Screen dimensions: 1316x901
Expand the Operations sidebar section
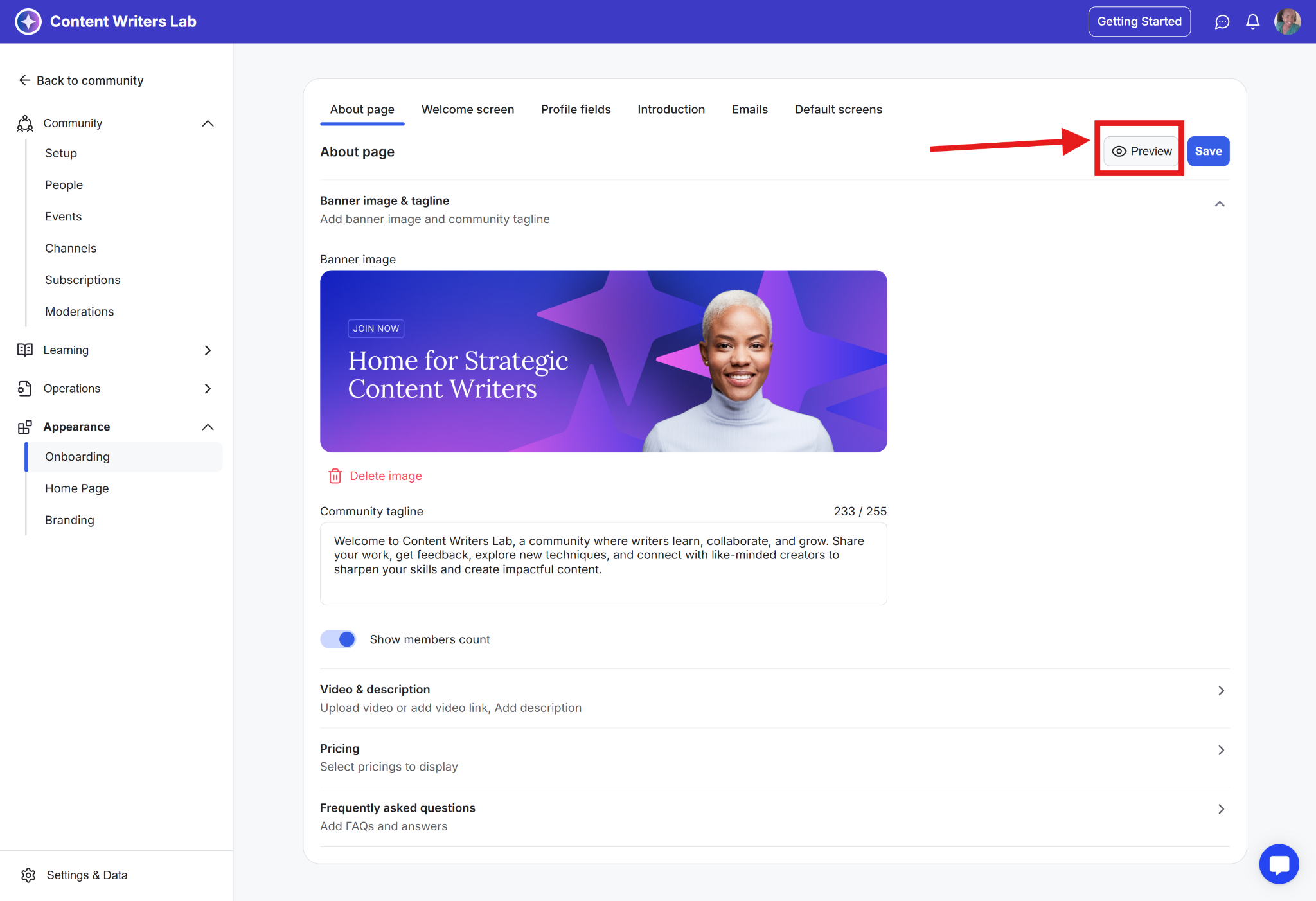point(208,389)
